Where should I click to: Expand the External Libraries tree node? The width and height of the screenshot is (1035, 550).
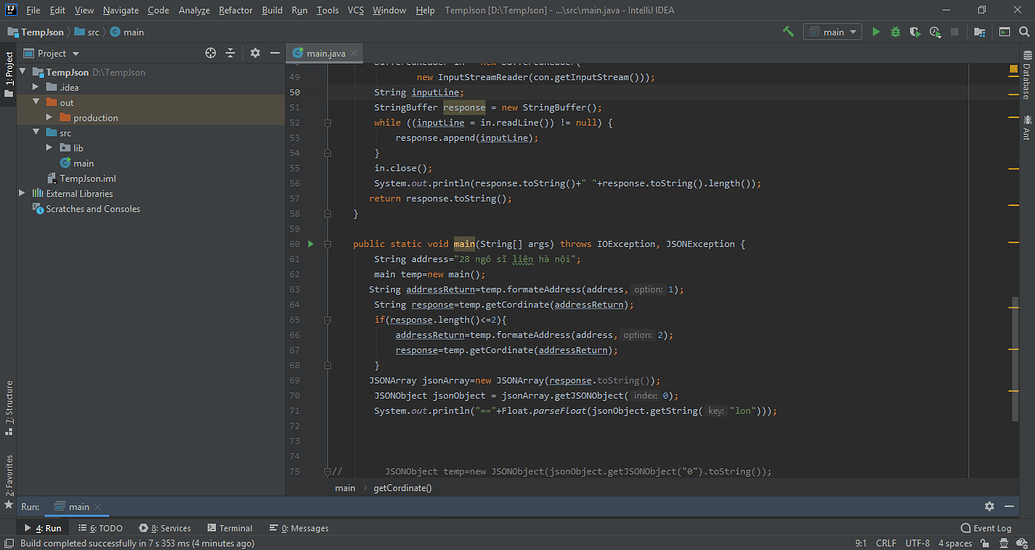(22, 193)
